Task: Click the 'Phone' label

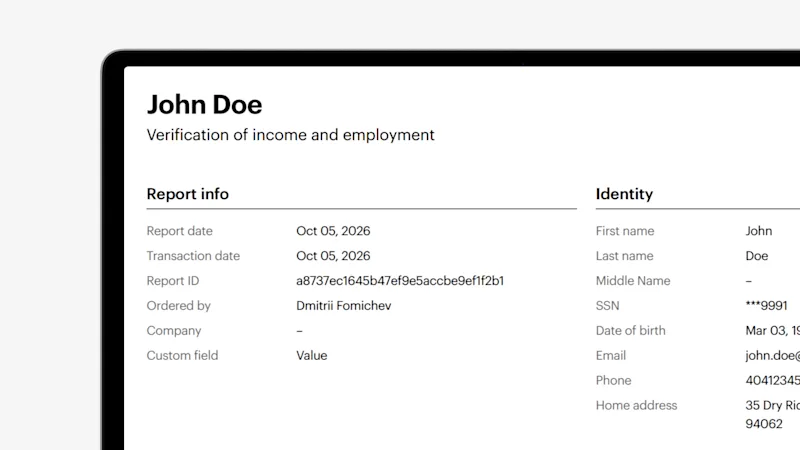Action: point(613,381)
